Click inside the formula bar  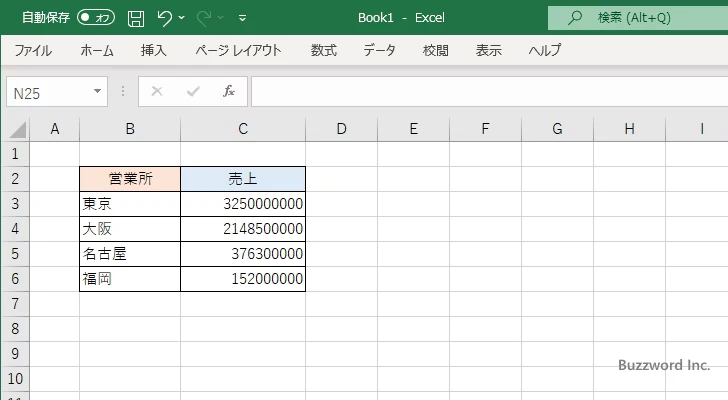(489, 91)
